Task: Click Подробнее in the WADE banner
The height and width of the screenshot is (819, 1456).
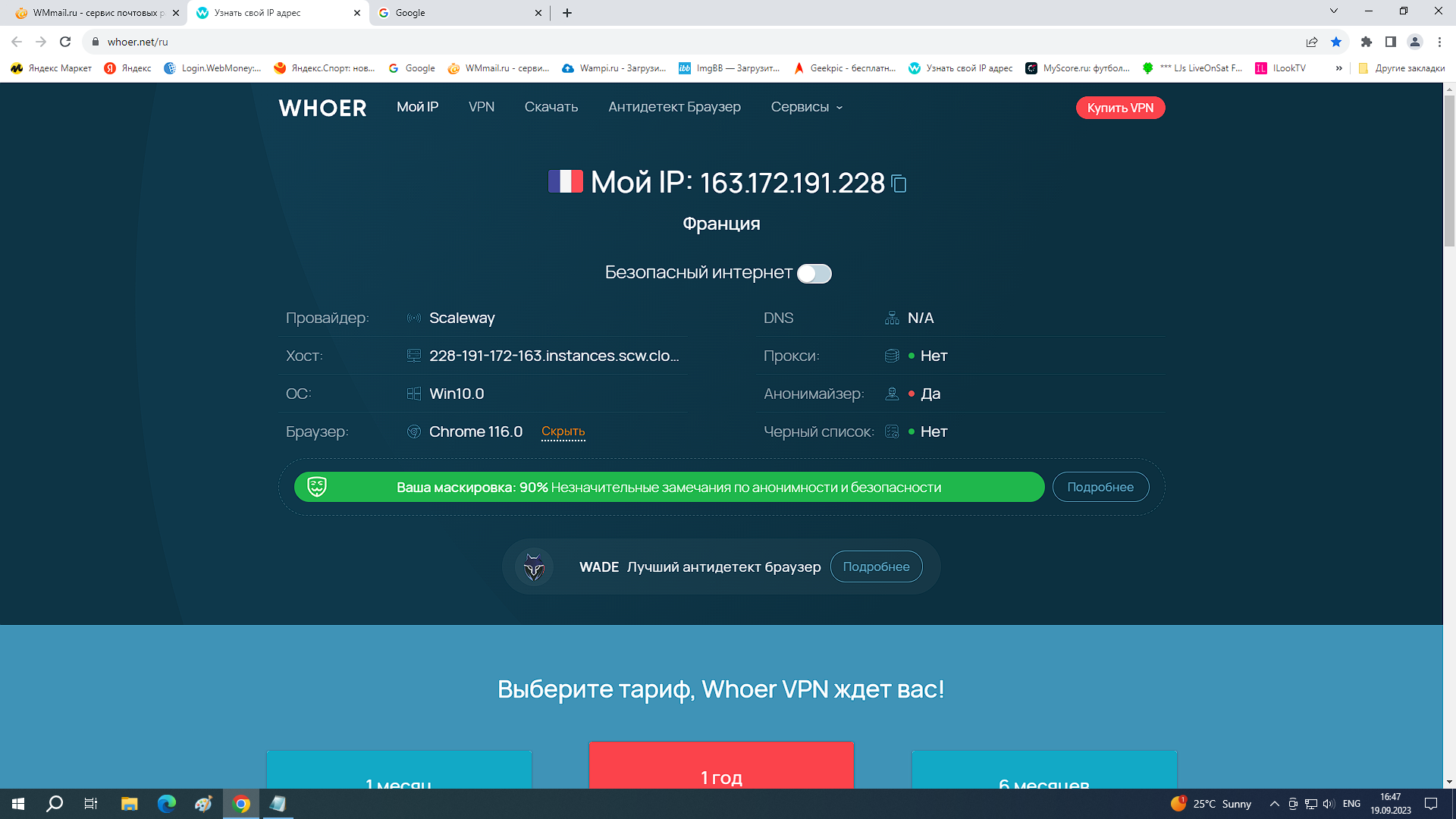Action: click(876, 566)
